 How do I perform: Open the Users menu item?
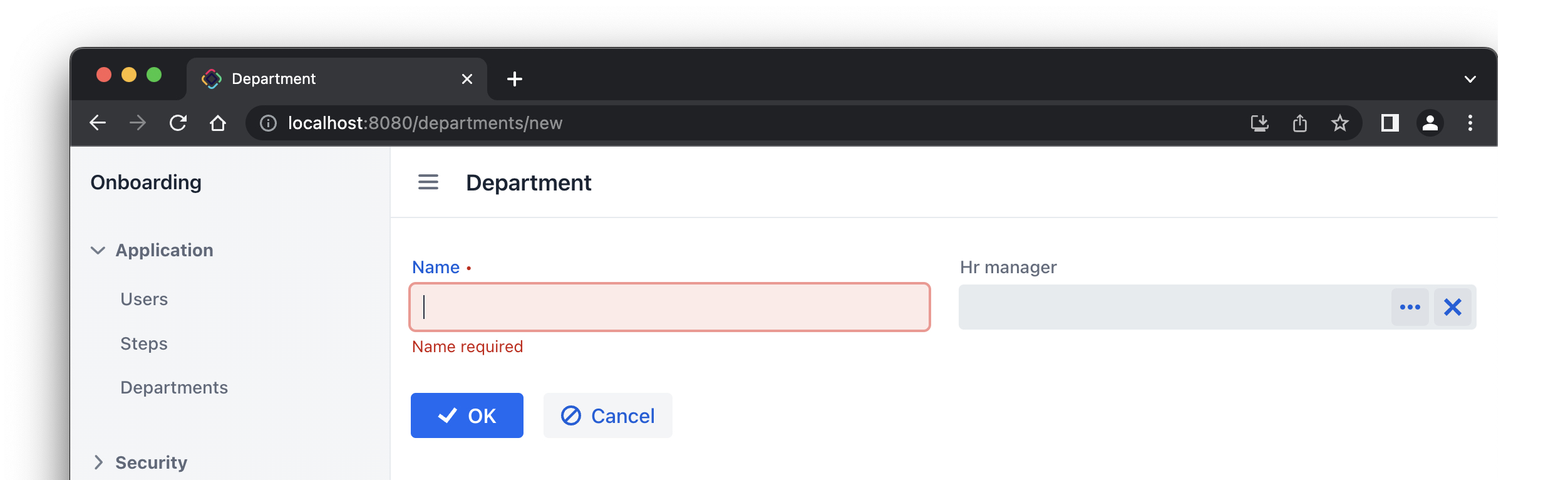tap(144, 300)
